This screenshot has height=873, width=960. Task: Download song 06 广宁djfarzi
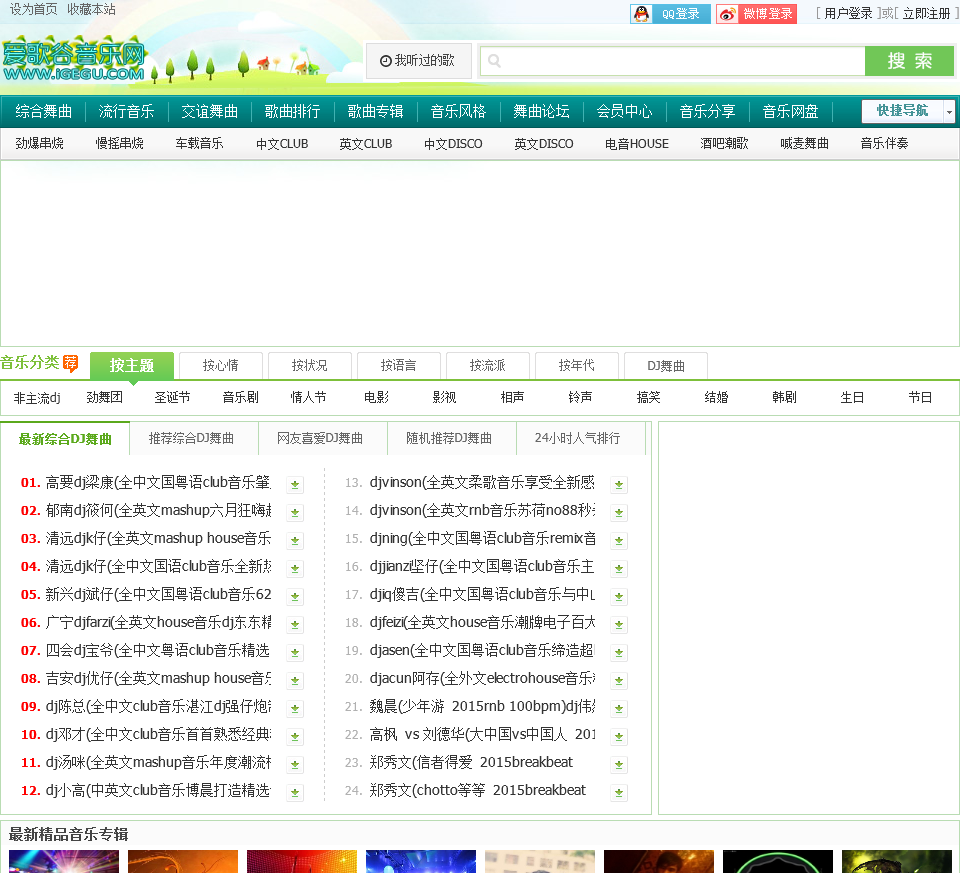click(295, 624)
